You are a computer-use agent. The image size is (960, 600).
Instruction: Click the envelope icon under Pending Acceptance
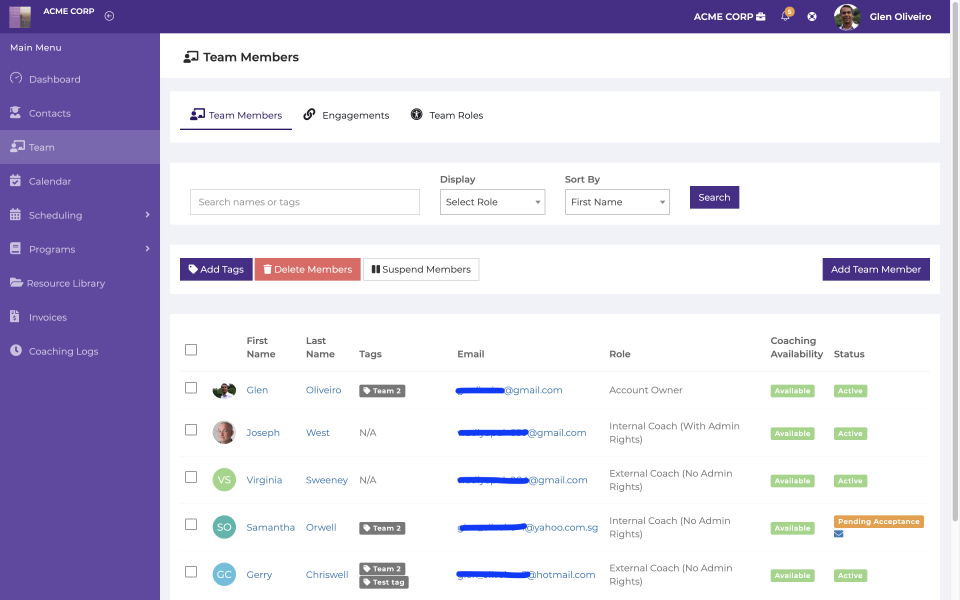[x=839, y=534]
